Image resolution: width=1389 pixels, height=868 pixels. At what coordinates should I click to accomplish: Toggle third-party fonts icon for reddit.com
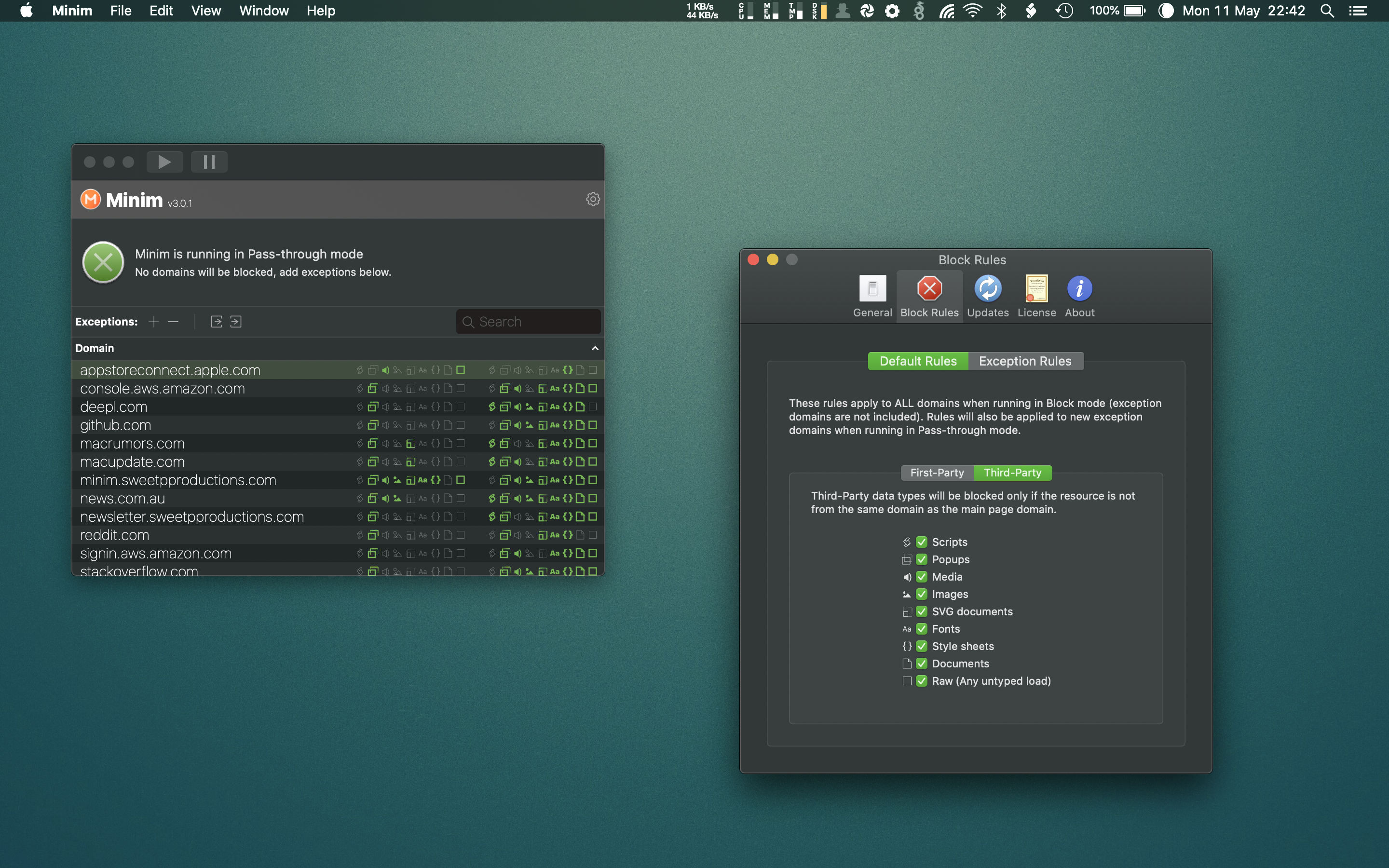coord(555,535)
